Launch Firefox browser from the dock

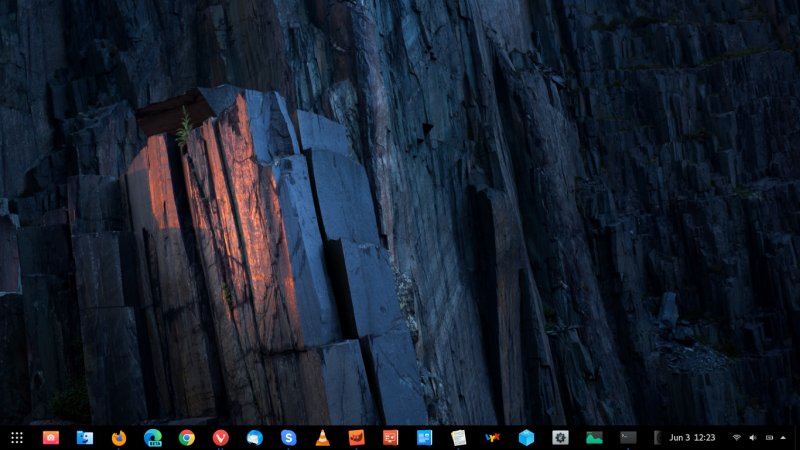119,438
